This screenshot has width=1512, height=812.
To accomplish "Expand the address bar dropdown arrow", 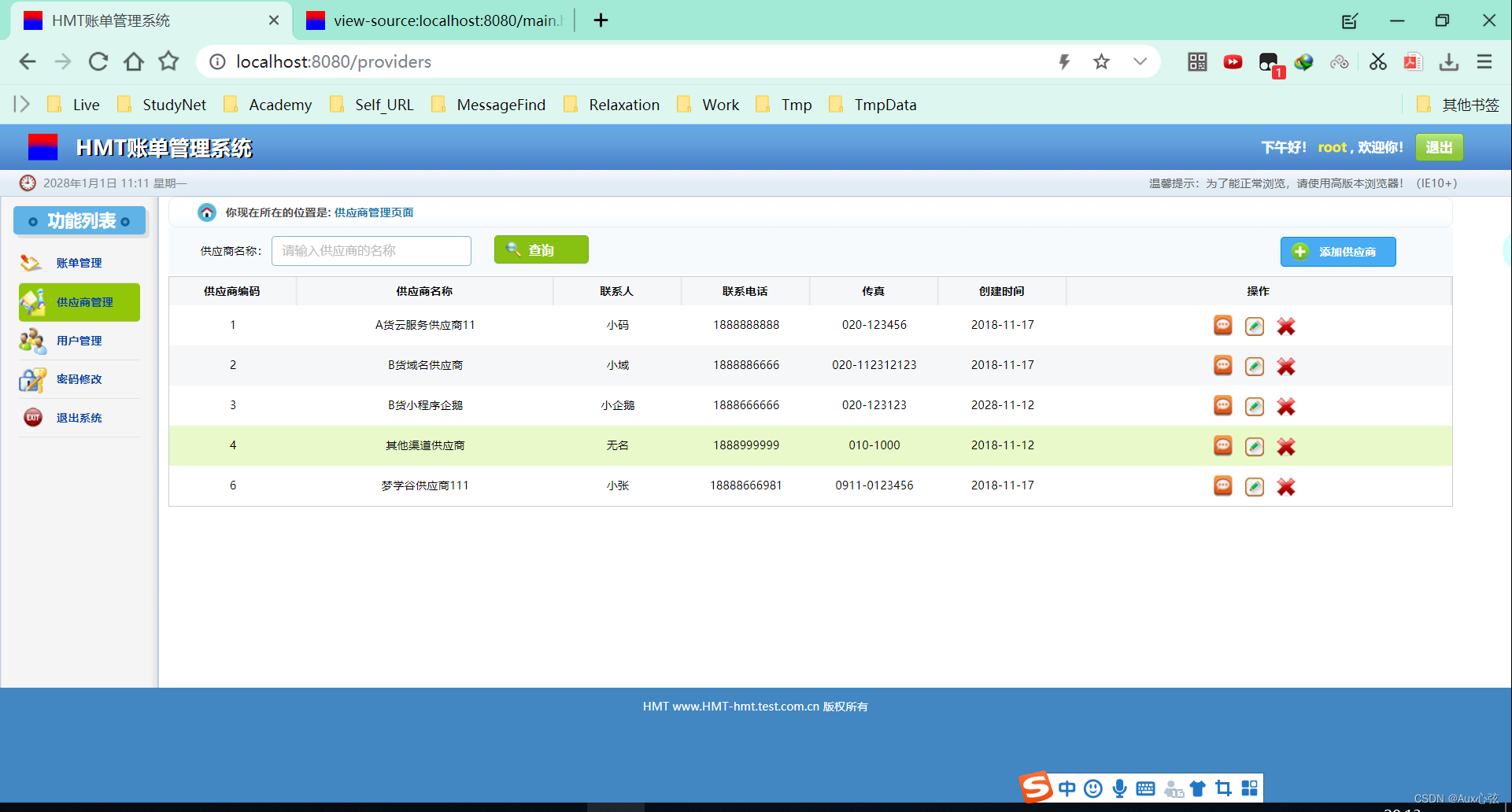I will 1140,61.
